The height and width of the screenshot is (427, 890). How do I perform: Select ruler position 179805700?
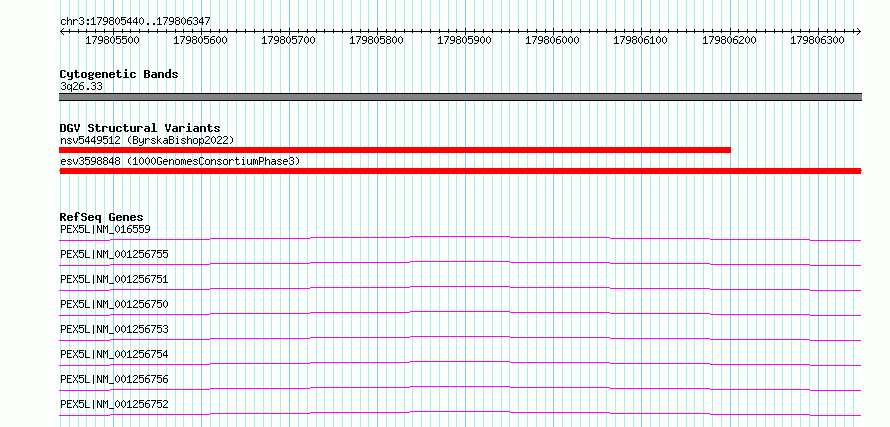pyautogui.click(x=289, y=41)
